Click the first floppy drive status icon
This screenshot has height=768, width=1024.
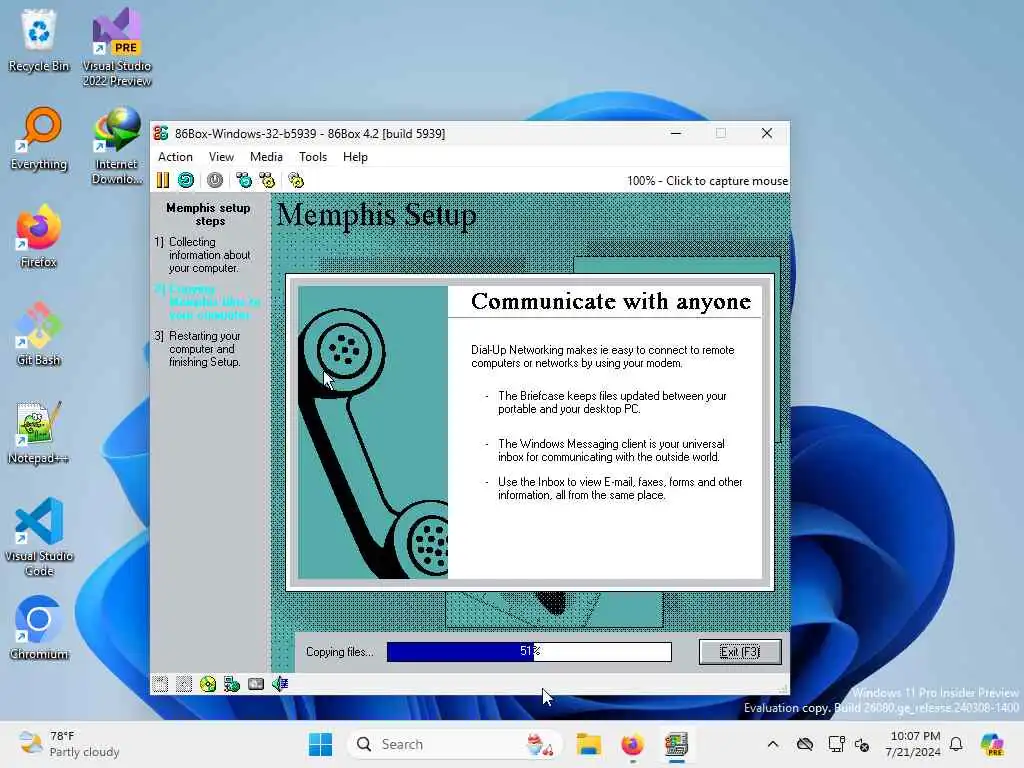coord(161,684)
